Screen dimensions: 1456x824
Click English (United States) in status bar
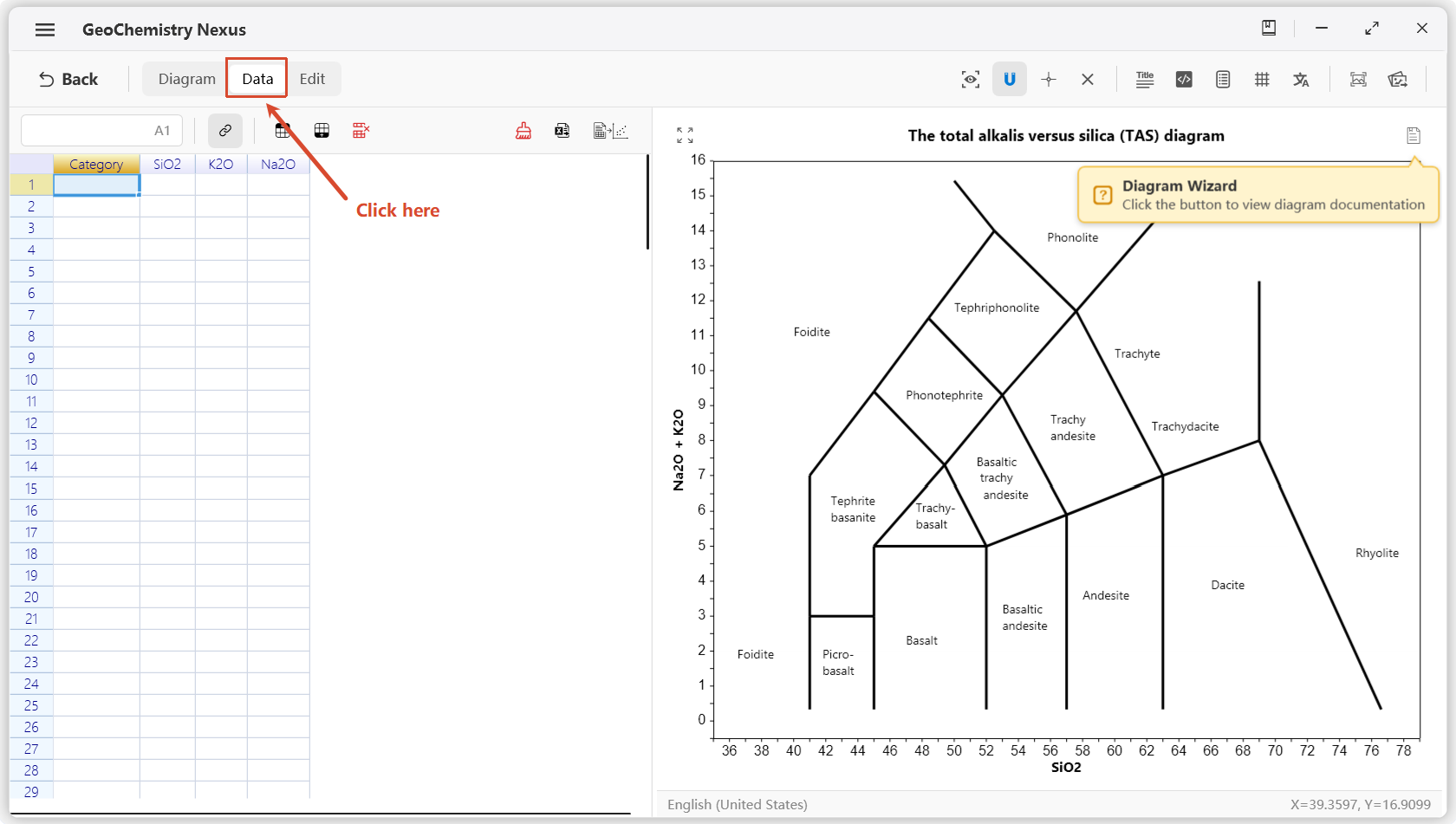coord(738,804)
